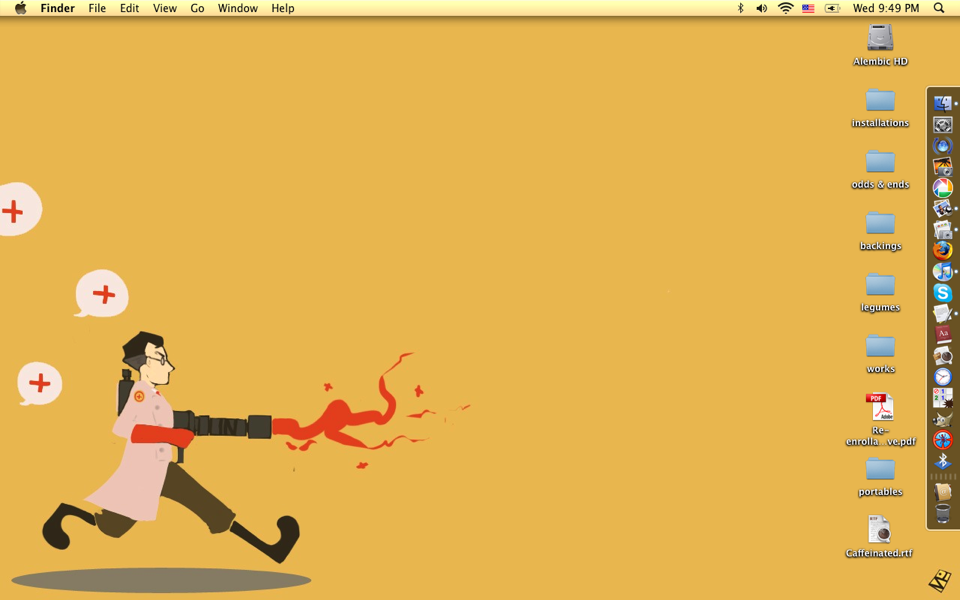Open Finder from the Dock
The height and width of the screenshot is (600, 960).
click(x=942, y=103)
